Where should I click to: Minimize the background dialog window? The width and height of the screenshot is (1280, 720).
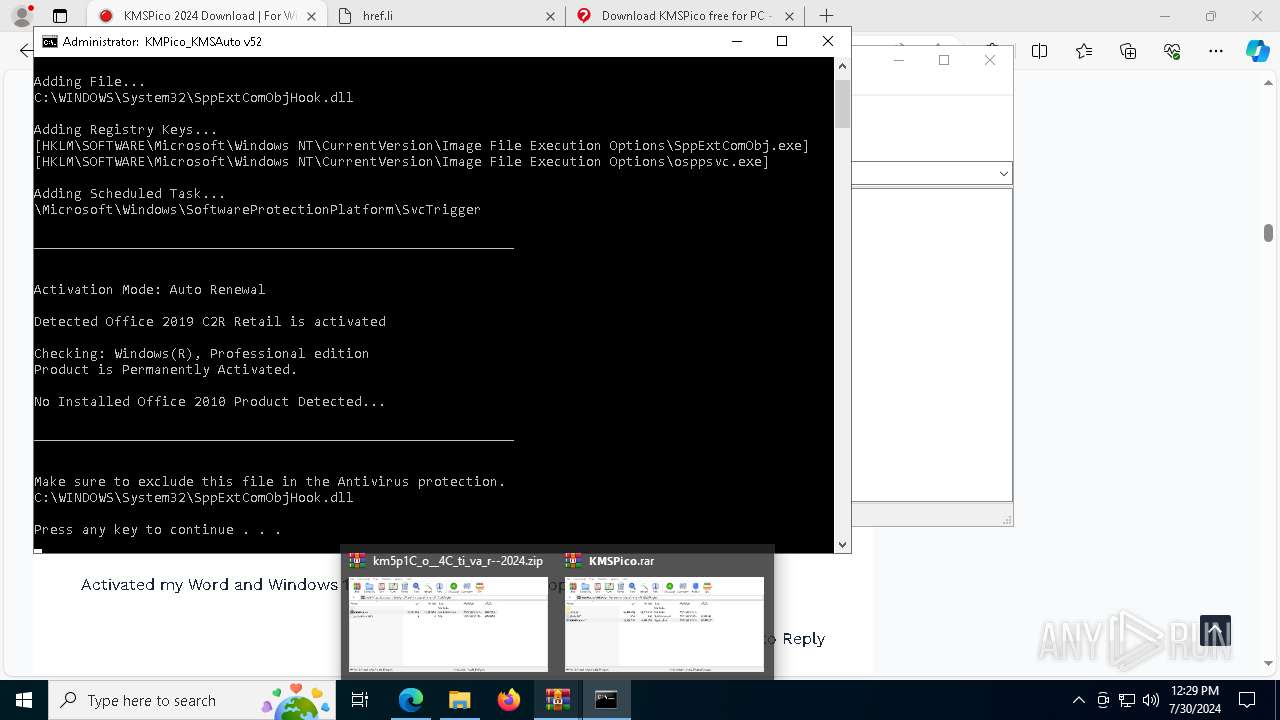(898, 60)
